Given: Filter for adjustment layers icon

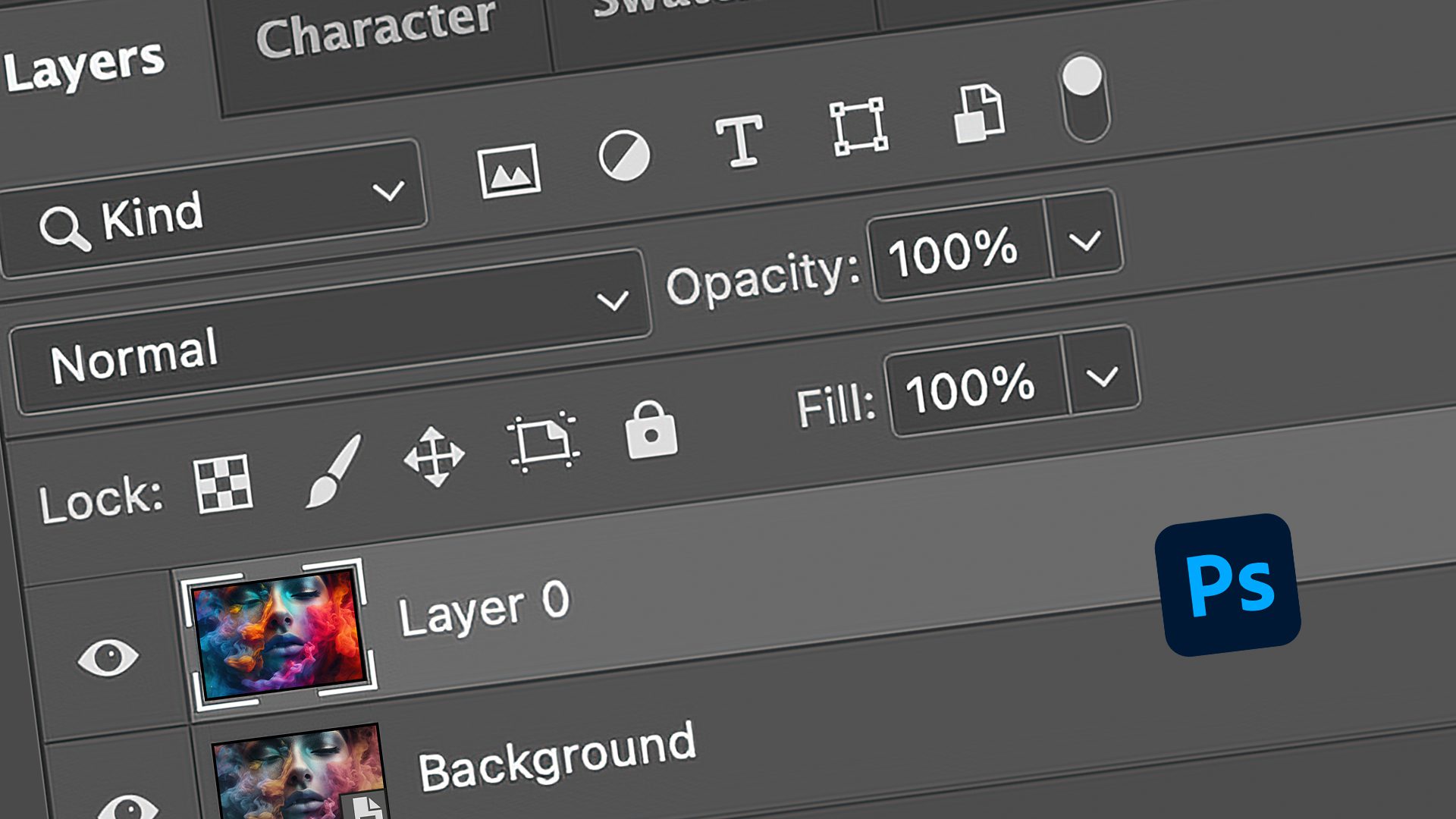Looking at the screenshot, I should (x=623, y=155).
